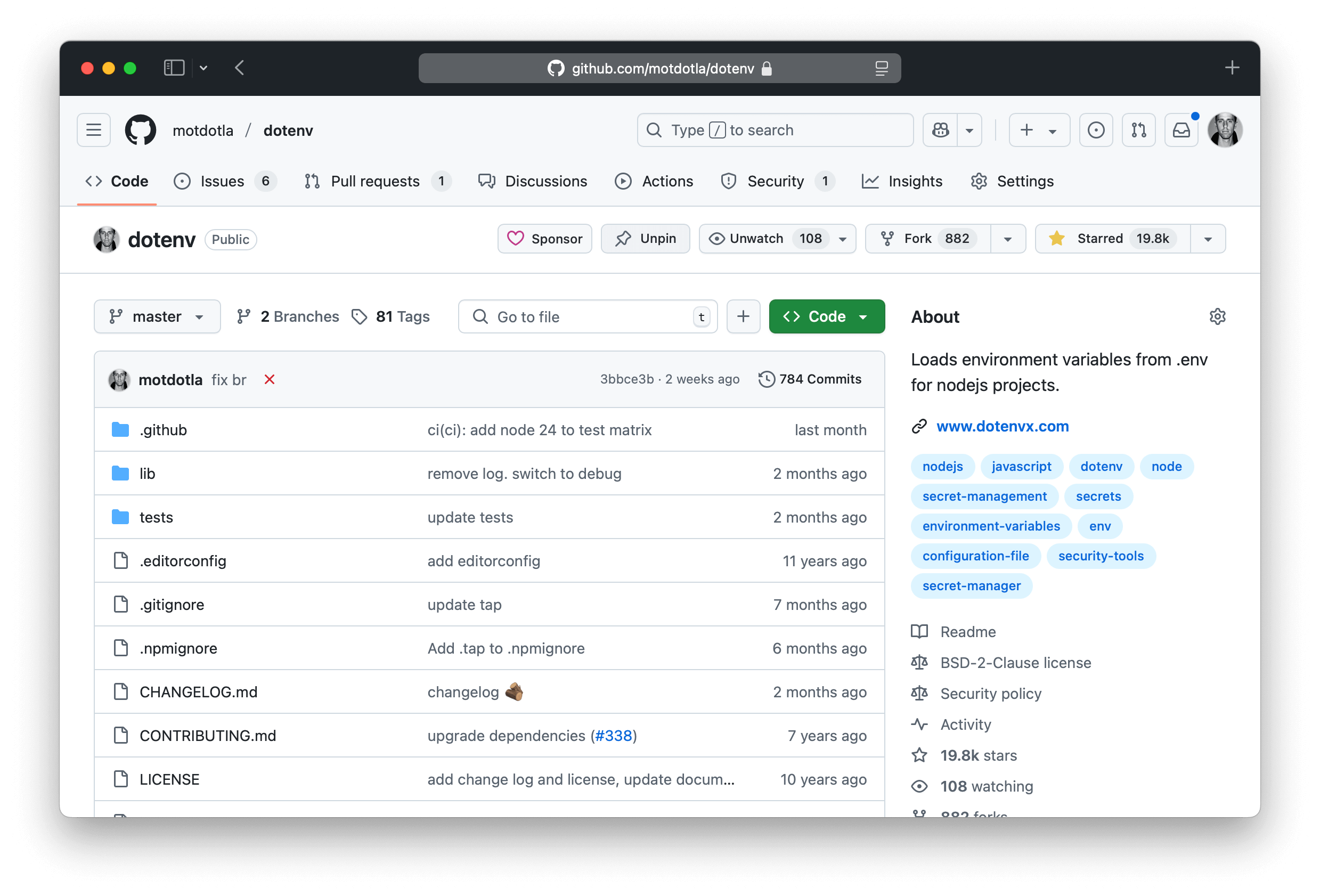Expand the master branch dropdown
The height and width of the screenshot is (896, 1320).
click(x=157, y=316)
